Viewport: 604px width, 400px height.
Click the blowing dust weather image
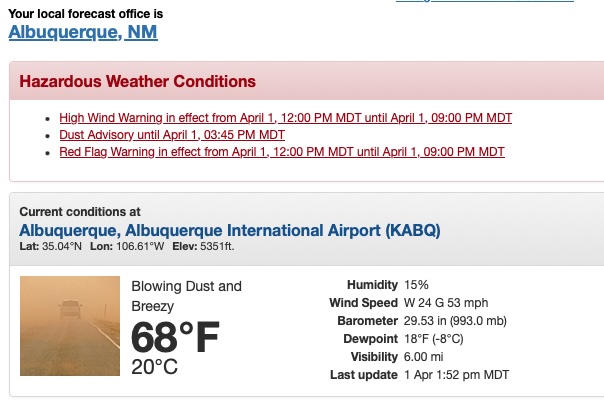[70, 325]
